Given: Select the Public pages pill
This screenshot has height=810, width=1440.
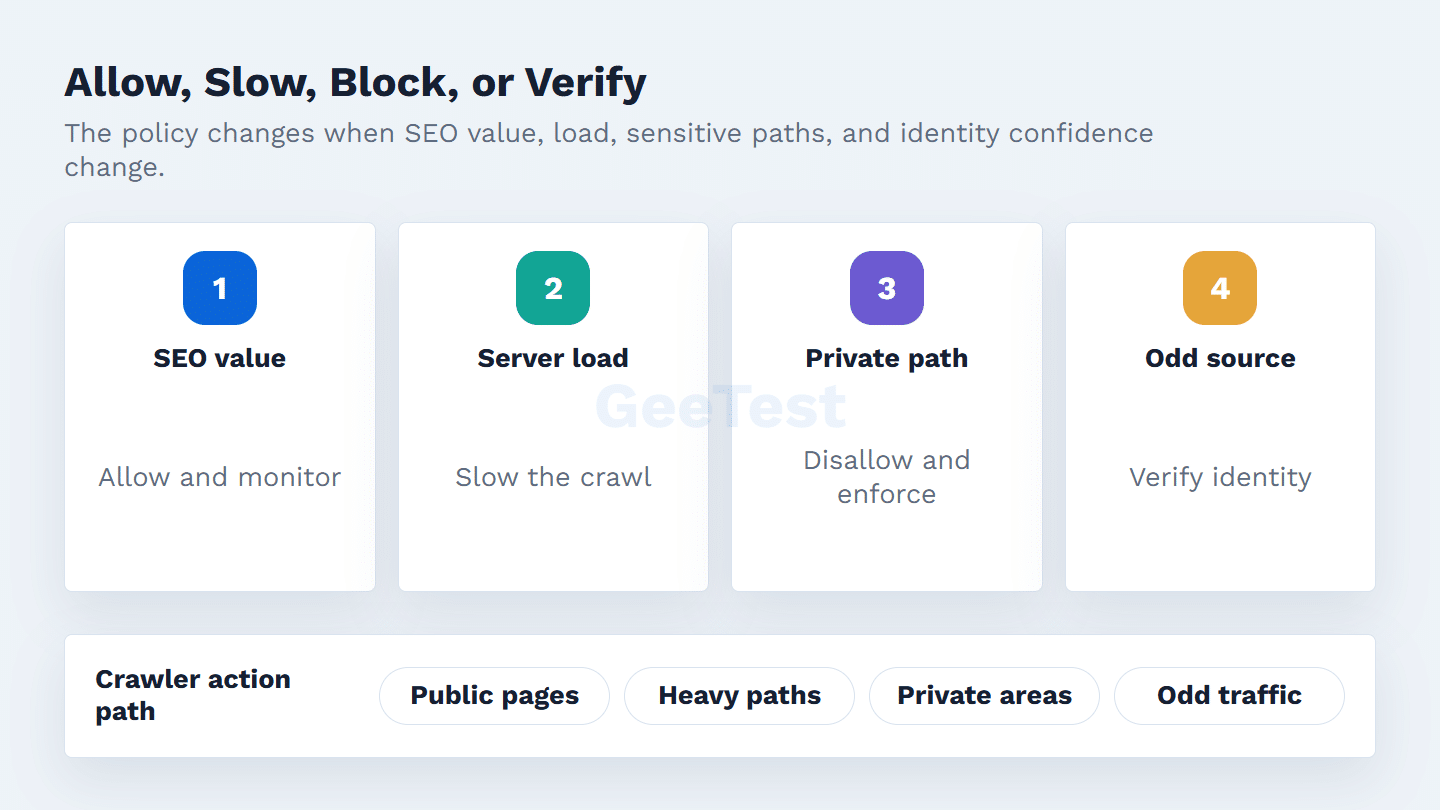Looking at the screenshot, I should point(494,696).
